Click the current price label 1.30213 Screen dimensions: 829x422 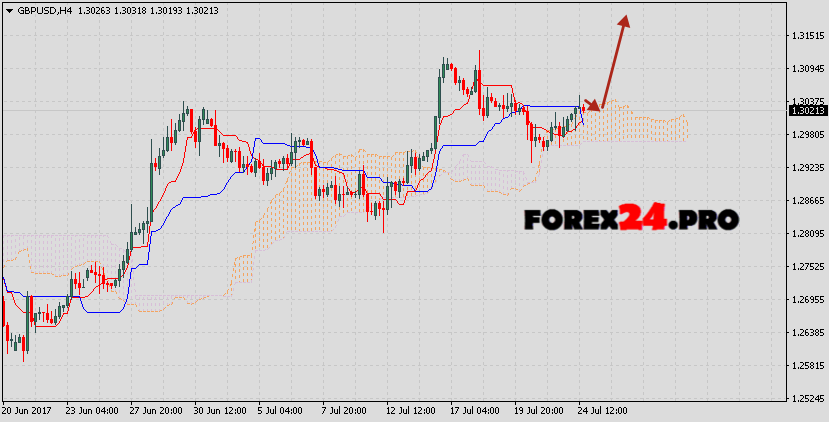[802, 110]
